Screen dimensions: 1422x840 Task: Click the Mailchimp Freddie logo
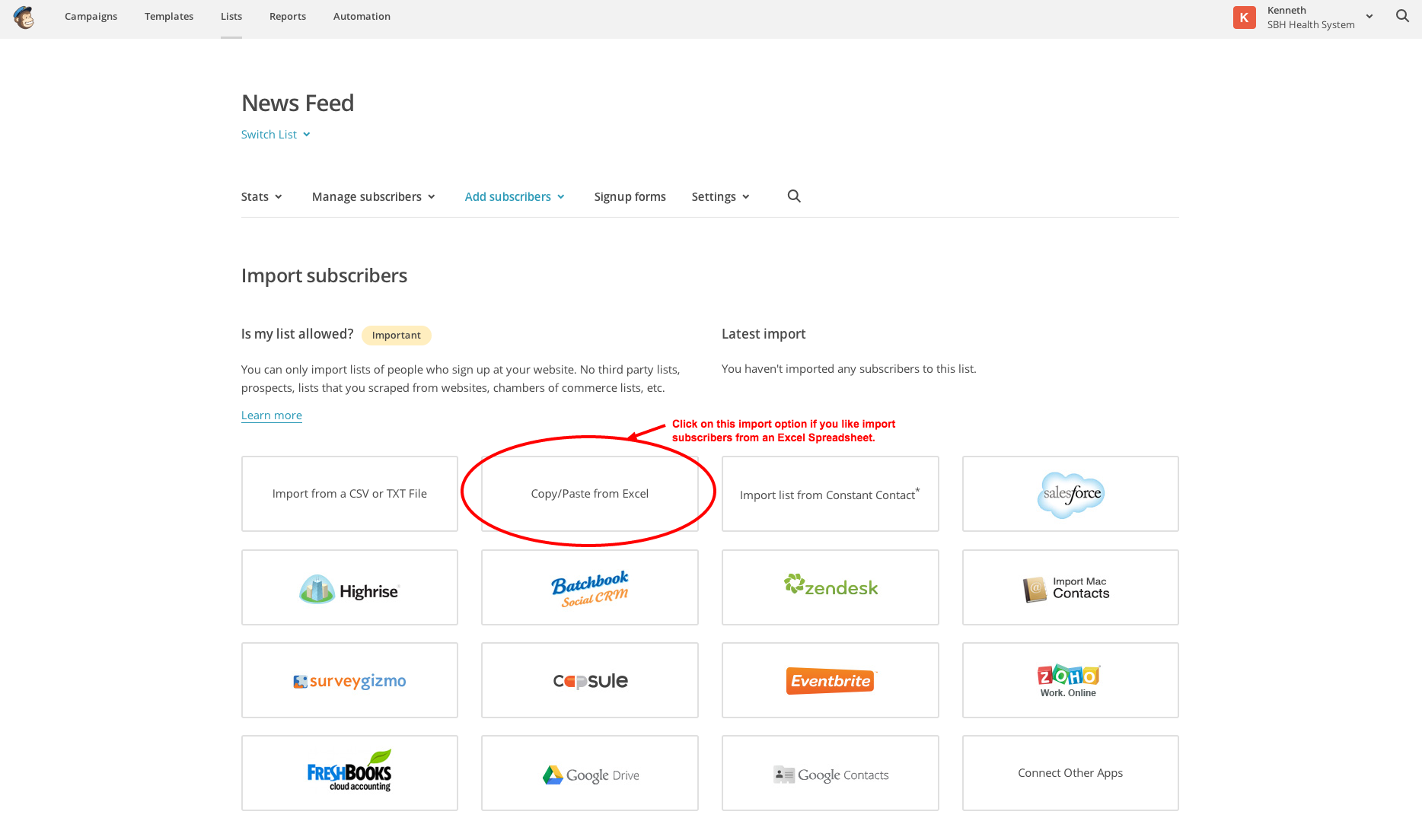pyautogui.click(x=24, y=17)
